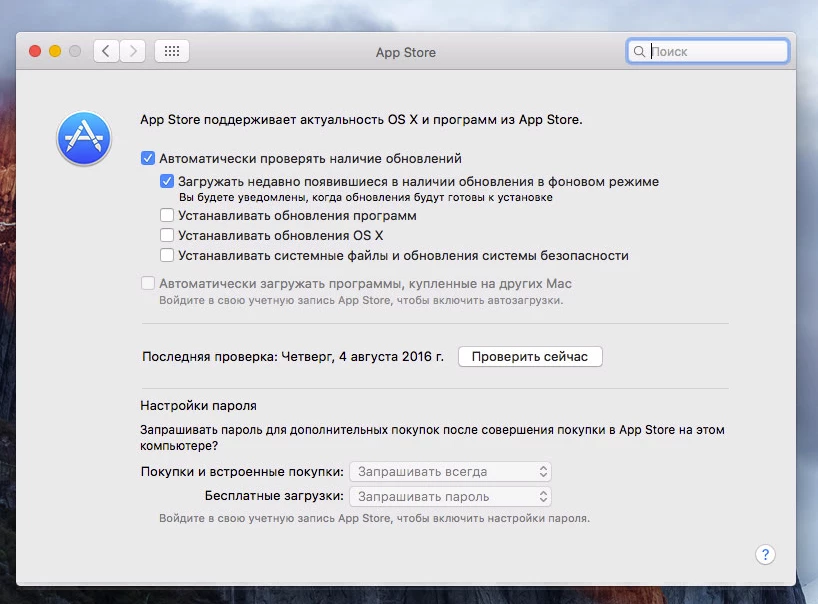
Task: Open Бесплатные загрузки dropdown
Action: 450,497
